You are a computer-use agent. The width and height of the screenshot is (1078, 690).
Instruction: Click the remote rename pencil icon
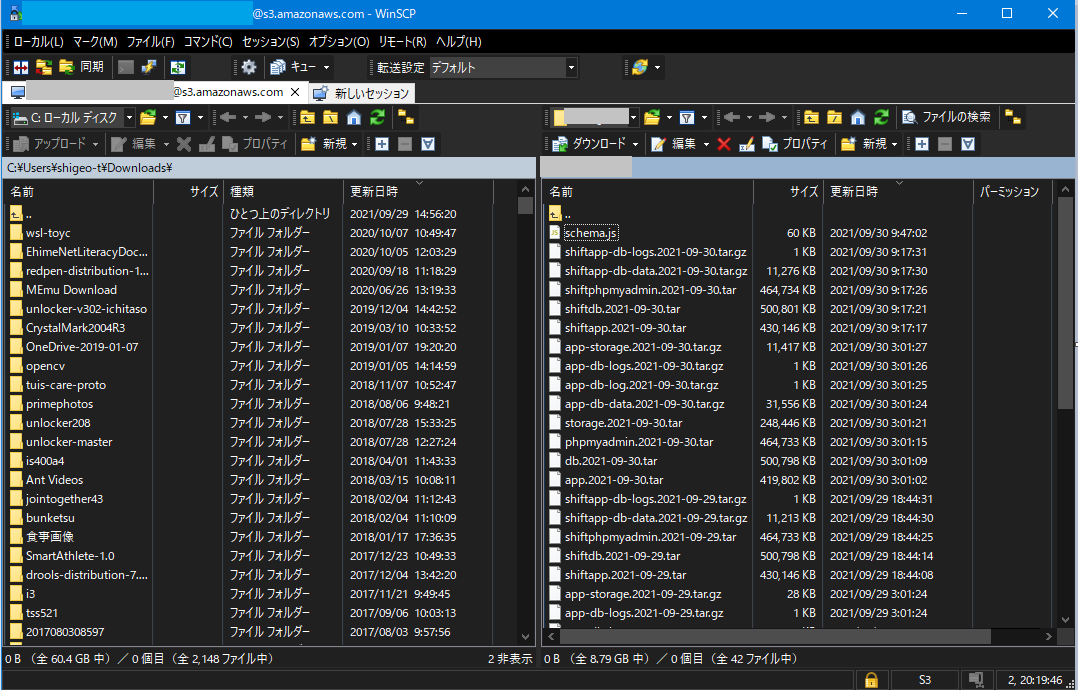(x=747, y=144)
